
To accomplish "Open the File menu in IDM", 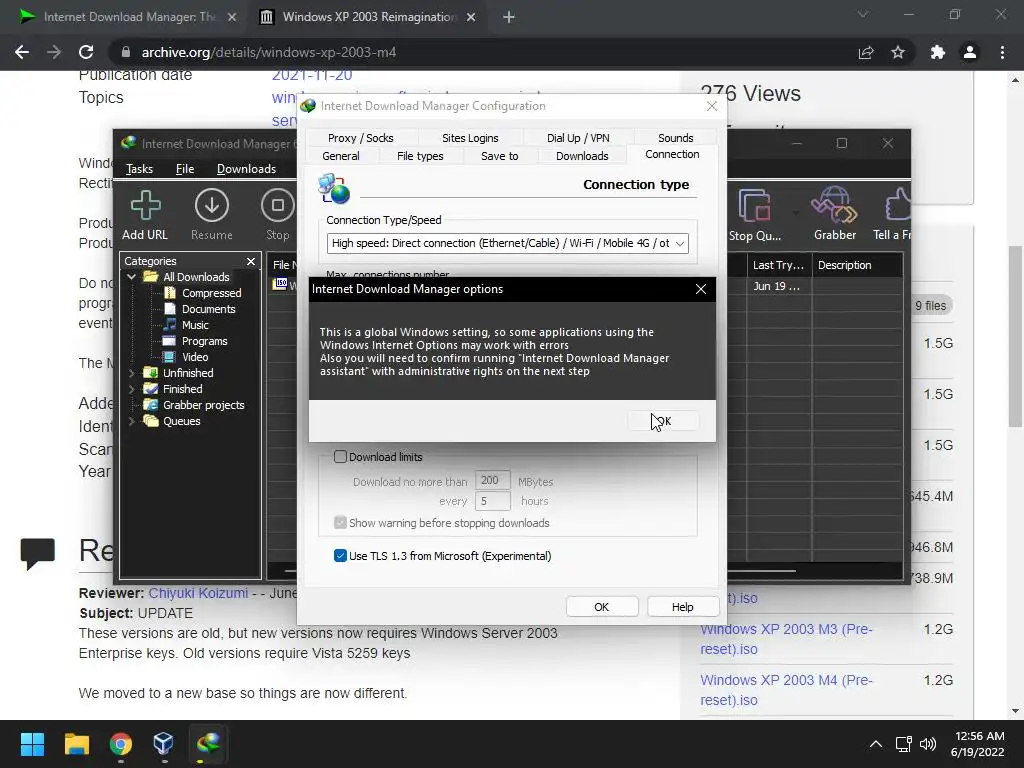I will point(185,168).
